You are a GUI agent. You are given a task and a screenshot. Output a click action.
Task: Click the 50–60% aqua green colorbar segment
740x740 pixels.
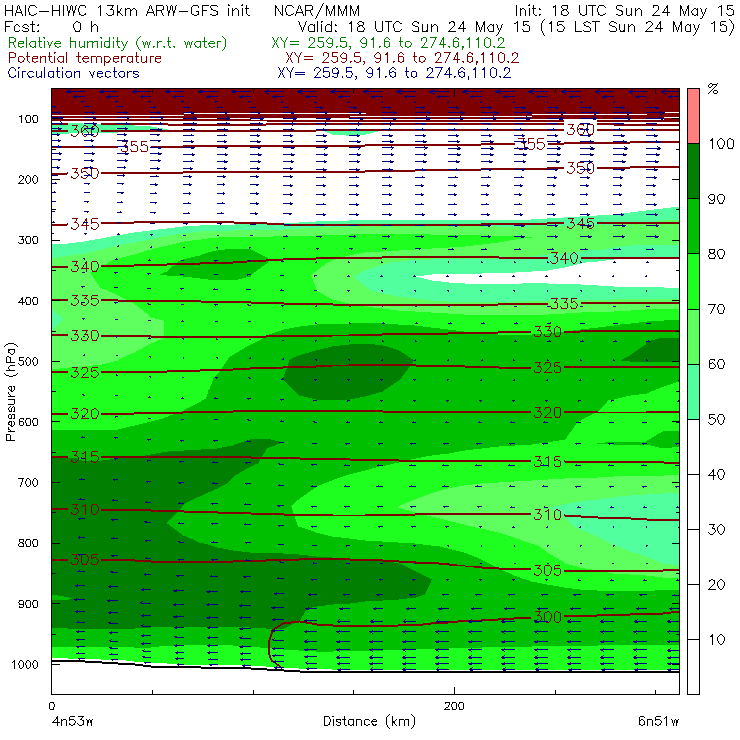pos(693,391)
